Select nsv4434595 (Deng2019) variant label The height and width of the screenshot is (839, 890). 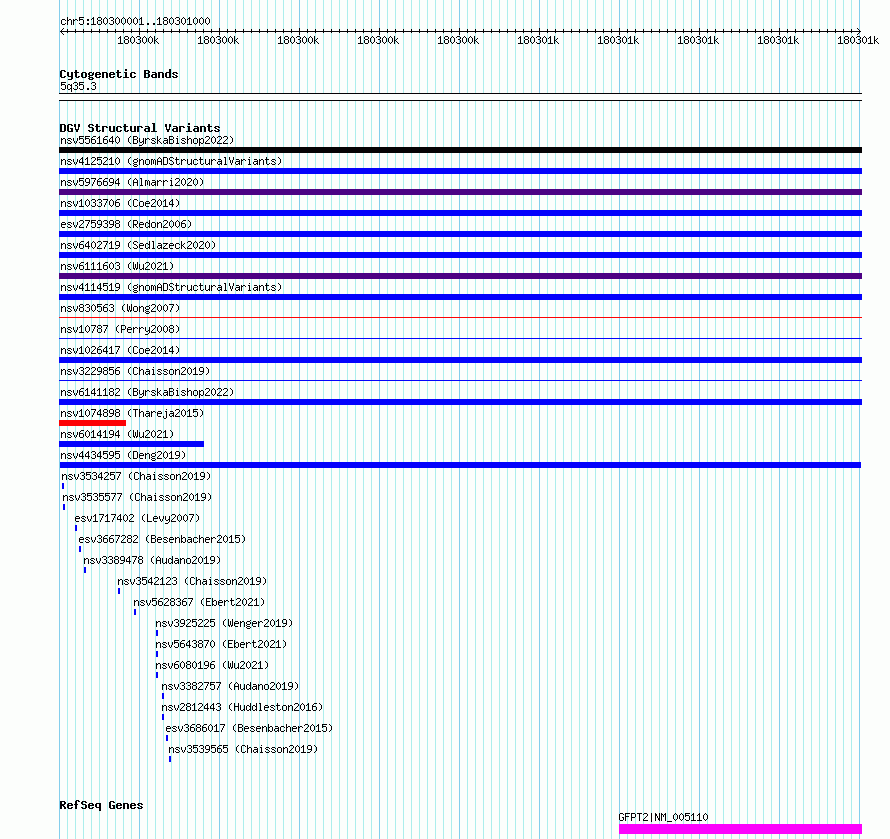tap(123, 455)
